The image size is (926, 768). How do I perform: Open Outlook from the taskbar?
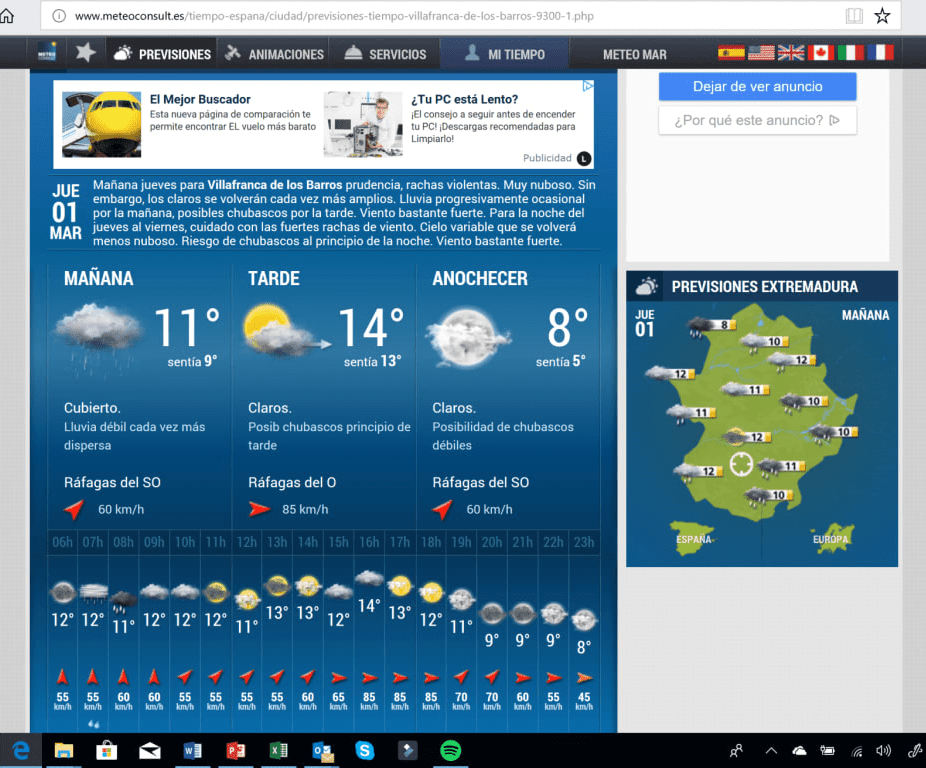tap(322, 751)
